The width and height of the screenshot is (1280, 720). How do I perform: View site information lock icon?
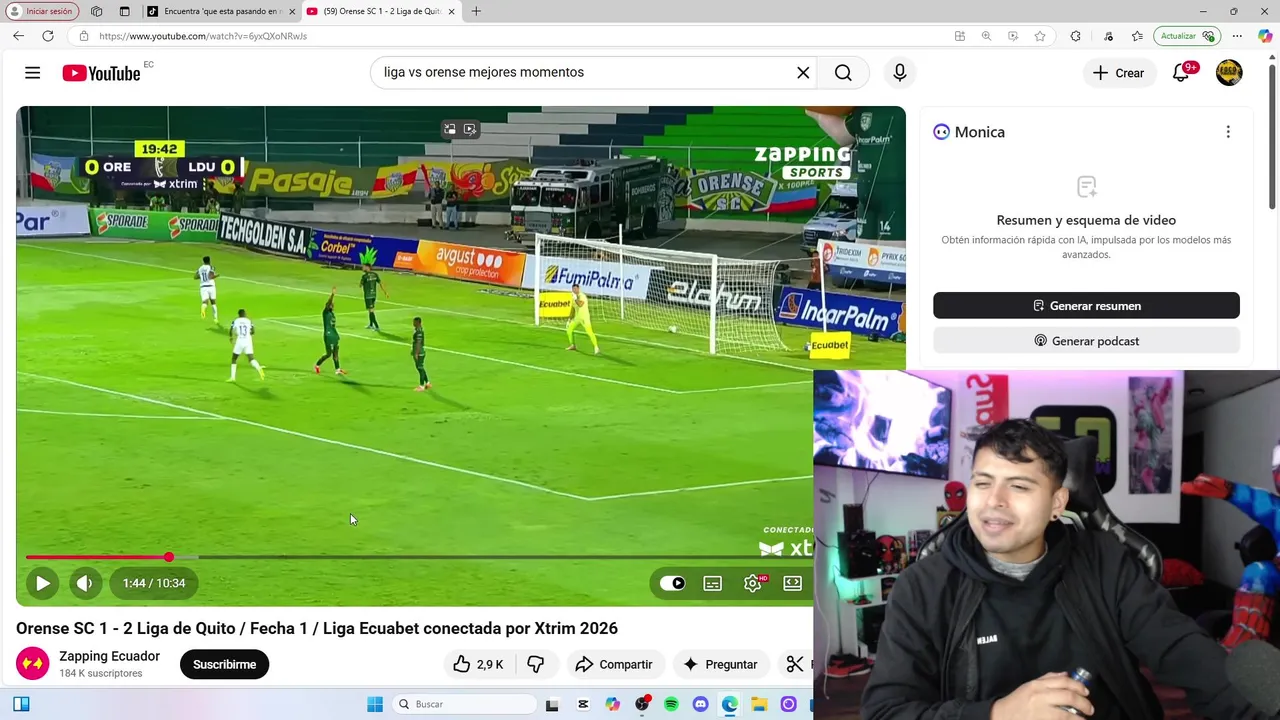click(x=84, y=36)
